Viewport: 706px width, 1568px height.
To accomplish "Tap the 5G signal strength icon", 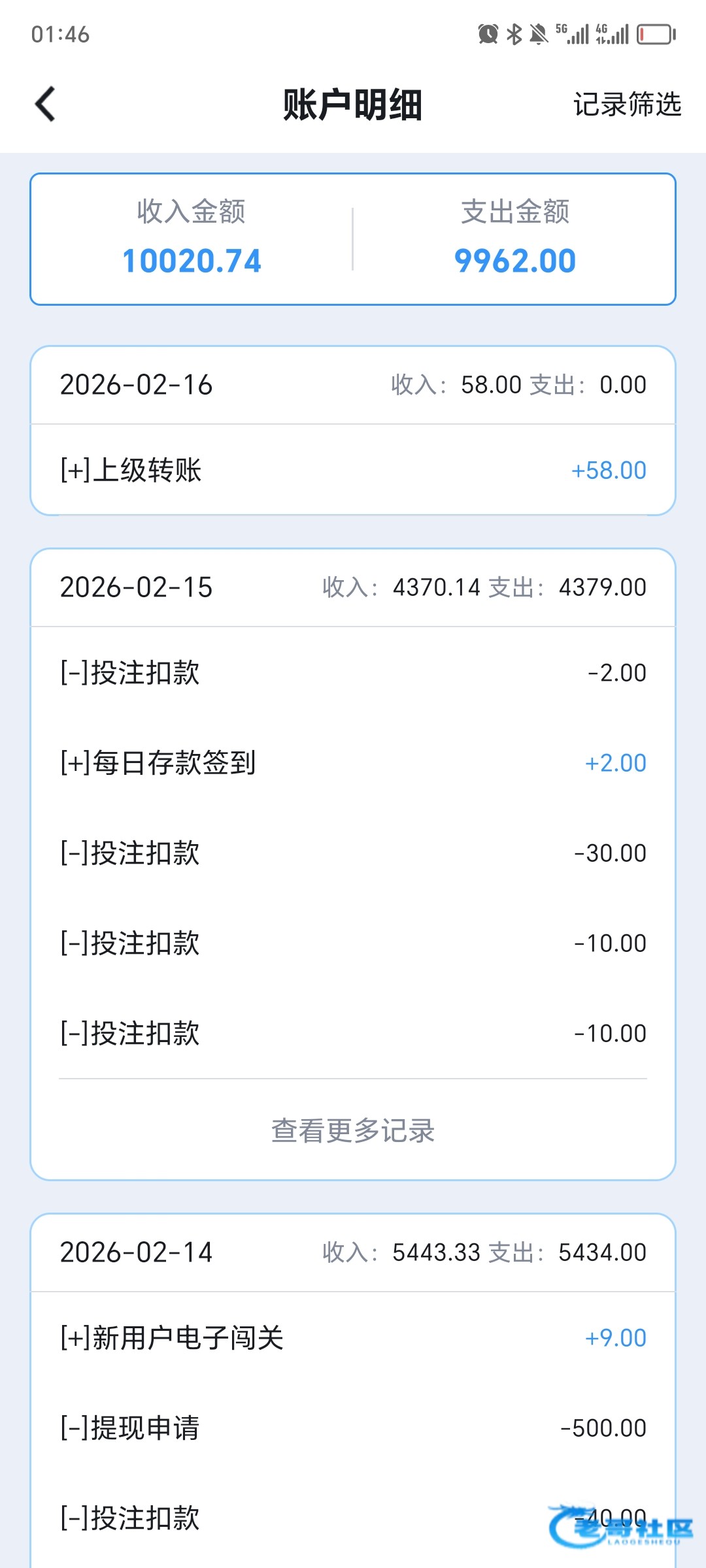I will [573, 34].
